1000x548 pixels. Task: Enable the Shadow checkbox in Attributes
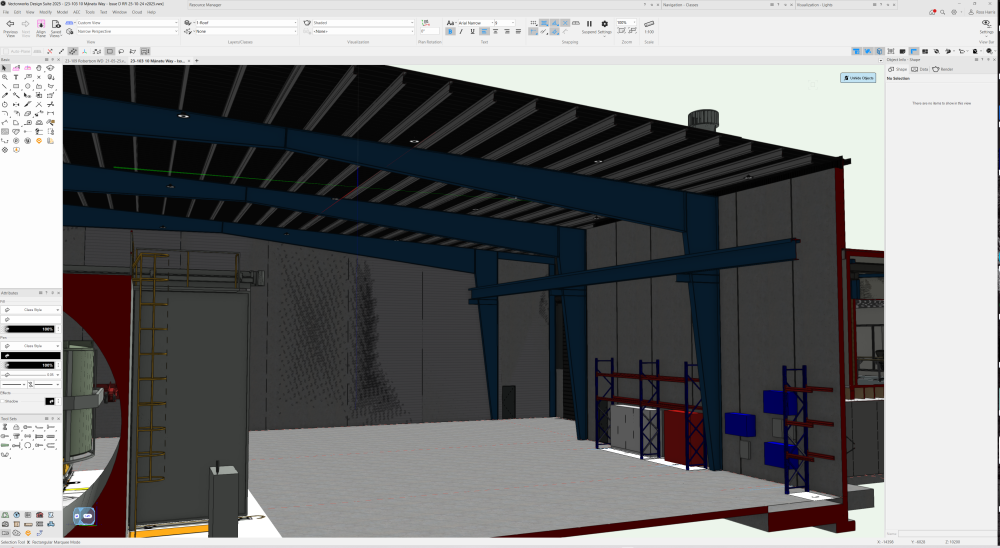[x=4, y=401]
